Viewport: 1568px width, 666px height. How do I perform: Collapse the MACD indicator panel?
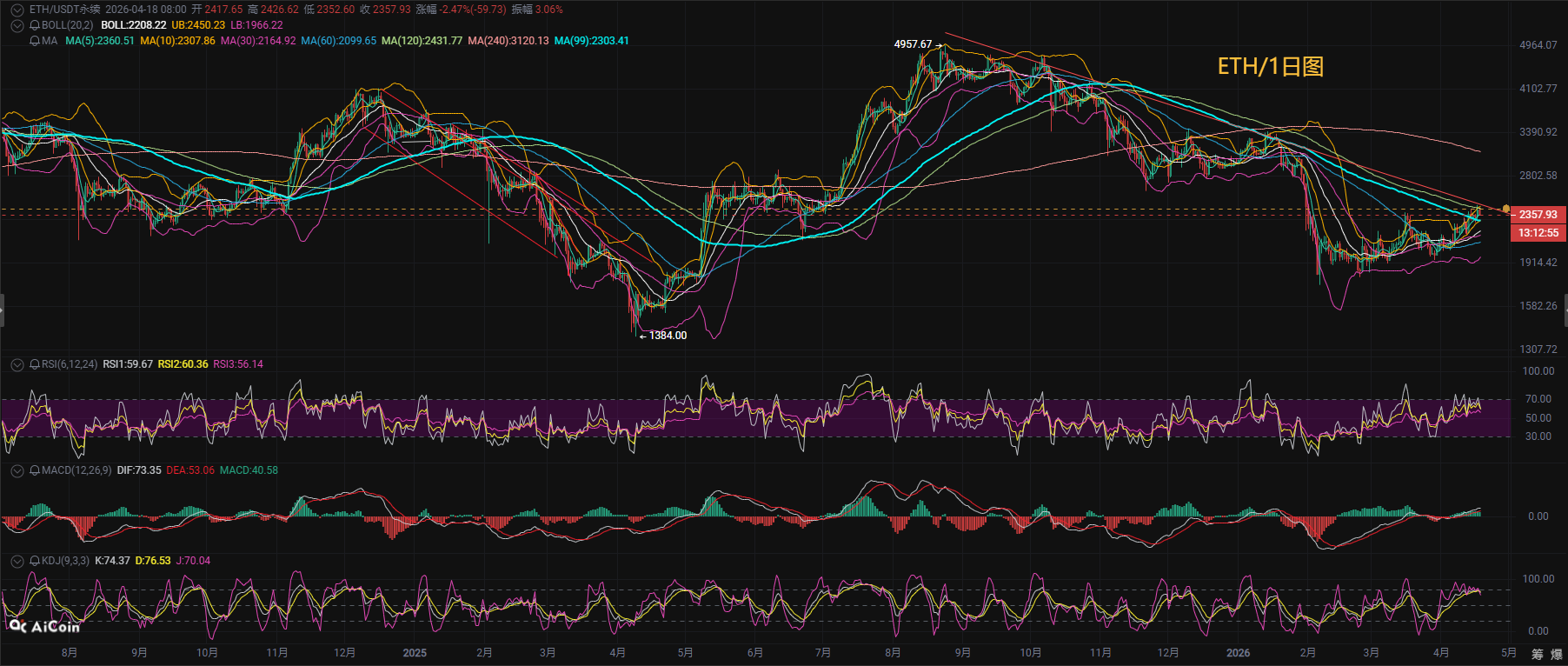[x=17, y=470]
